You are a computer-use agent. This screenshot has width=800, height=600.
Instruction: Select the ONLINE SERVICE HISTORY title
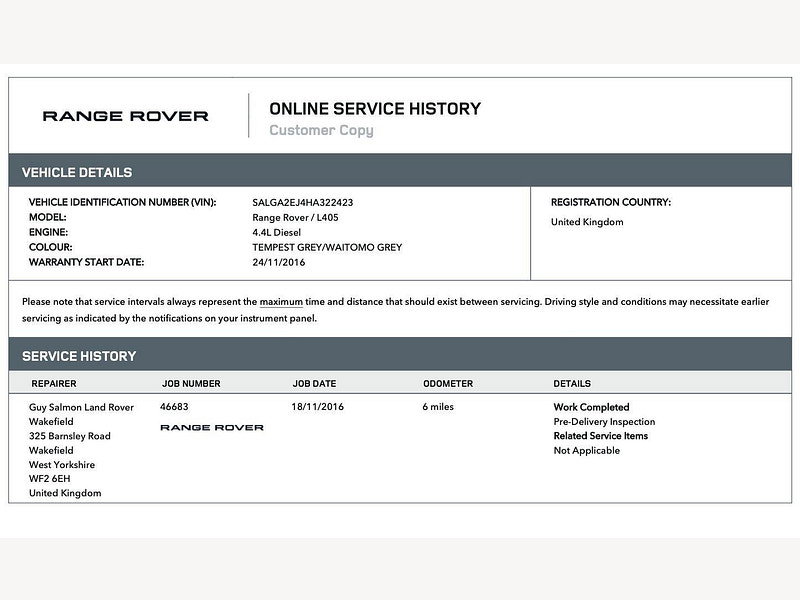coord(375,109)
